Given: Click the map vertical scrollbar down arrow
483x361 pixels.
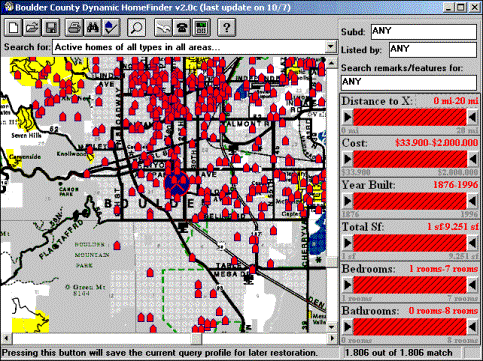Looking at the screenshot, I should 332,327.
